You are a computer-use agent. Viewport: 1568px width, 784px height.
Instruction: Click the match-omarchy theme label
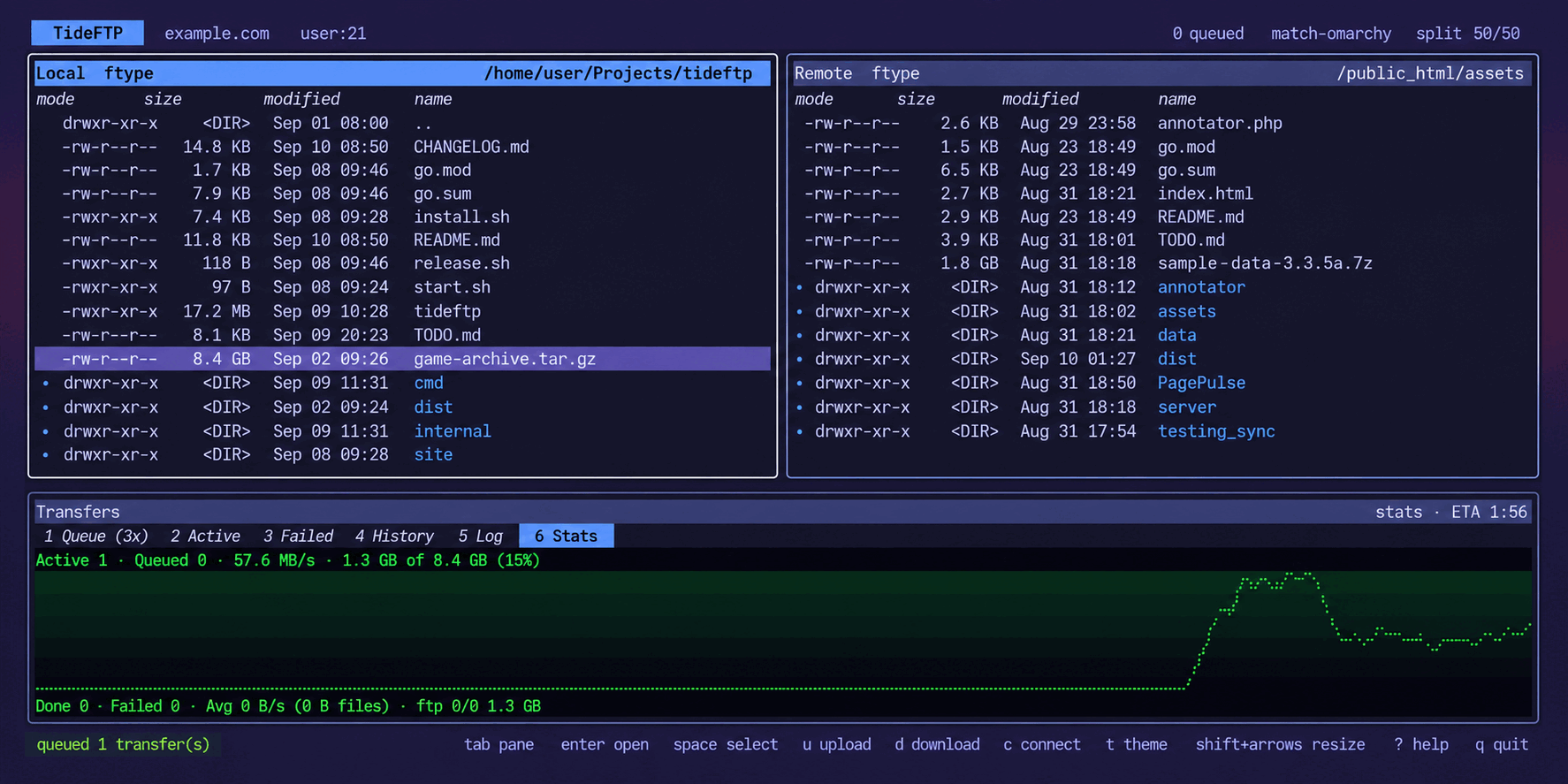1331,34
